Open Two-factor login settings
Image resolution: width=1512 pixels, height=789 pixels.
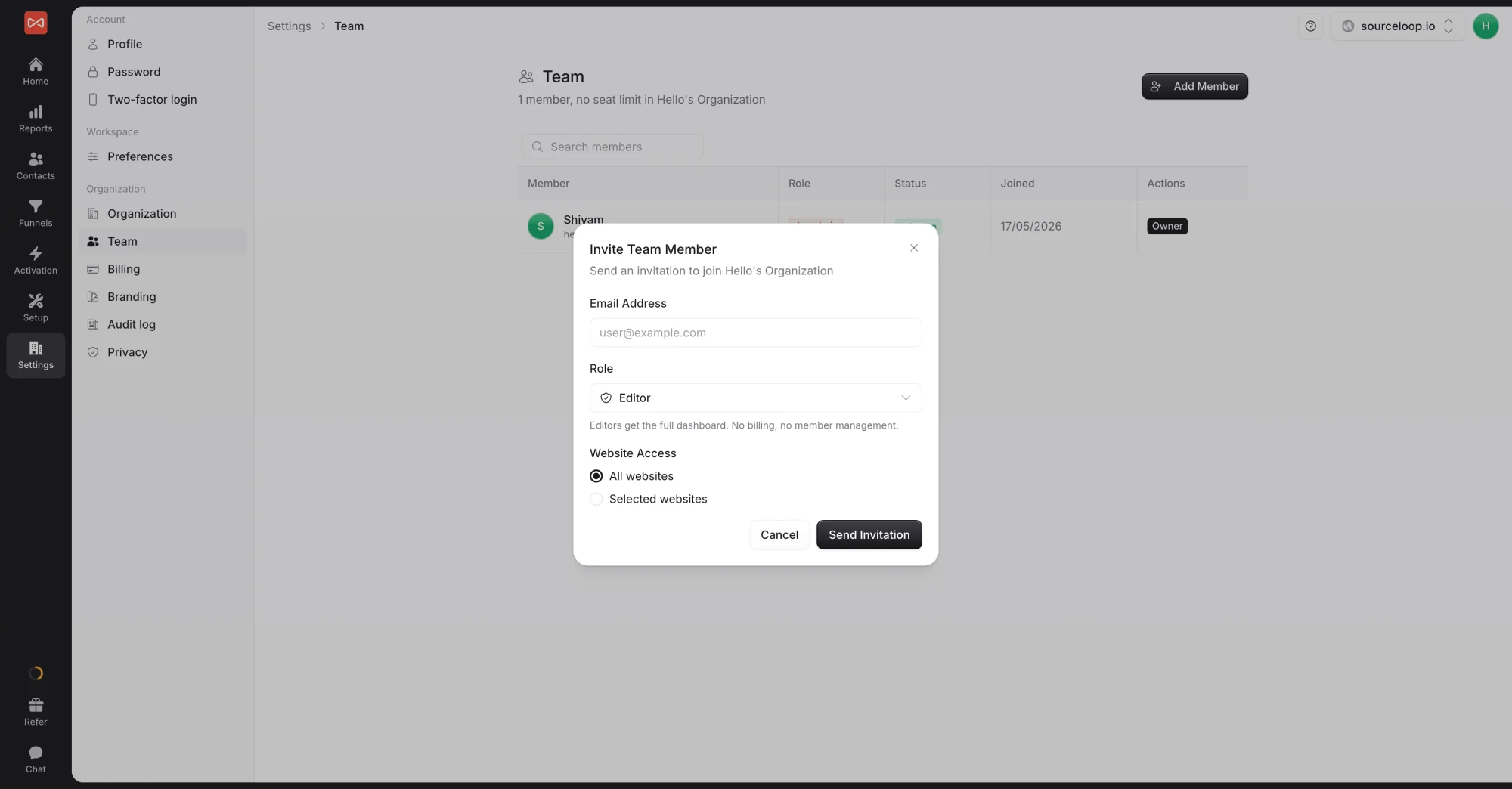tap(163, 99)
